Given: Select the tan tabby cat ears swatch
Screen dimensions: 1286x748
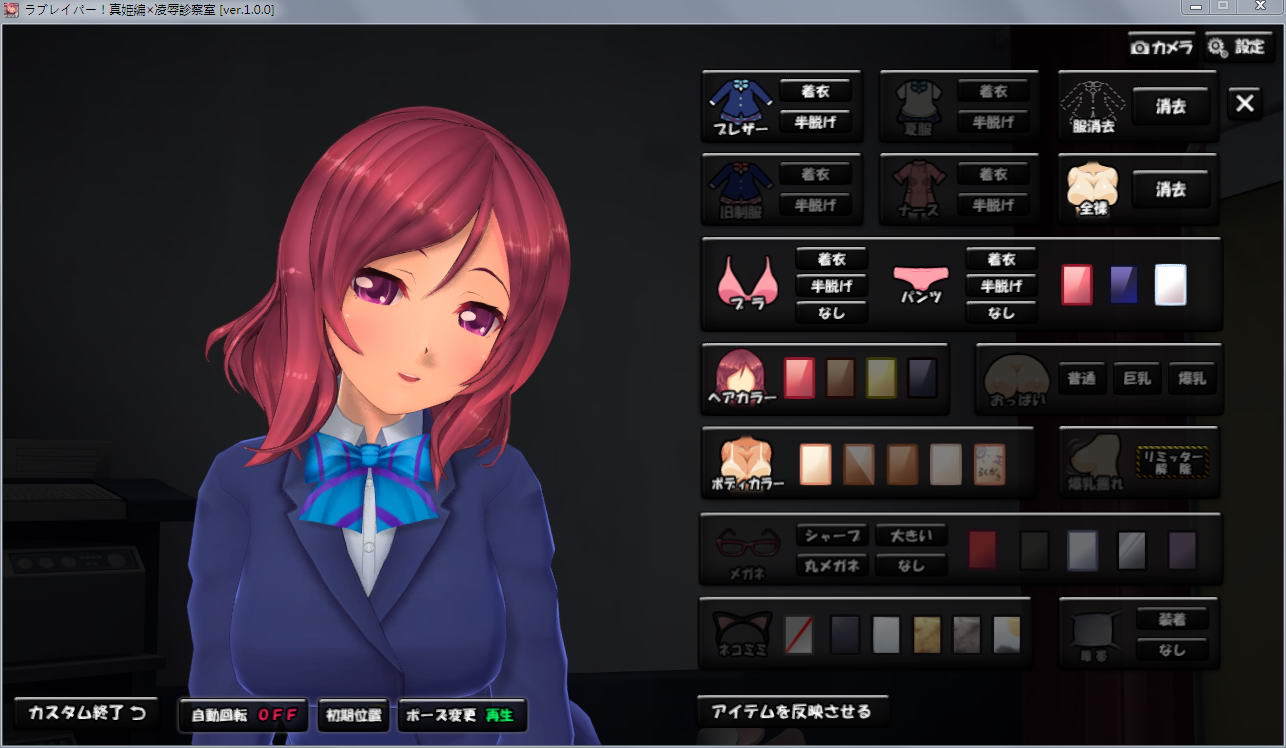Looking at the screenshot, I should 926,634.
